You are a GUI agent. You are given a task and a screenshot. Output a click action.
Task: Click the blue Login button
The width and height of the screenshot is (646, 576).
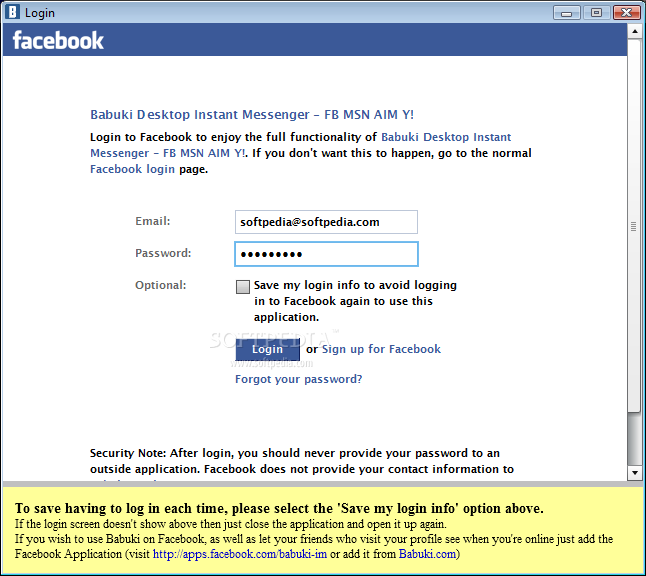pyautogui.click(x=267, y=349)
